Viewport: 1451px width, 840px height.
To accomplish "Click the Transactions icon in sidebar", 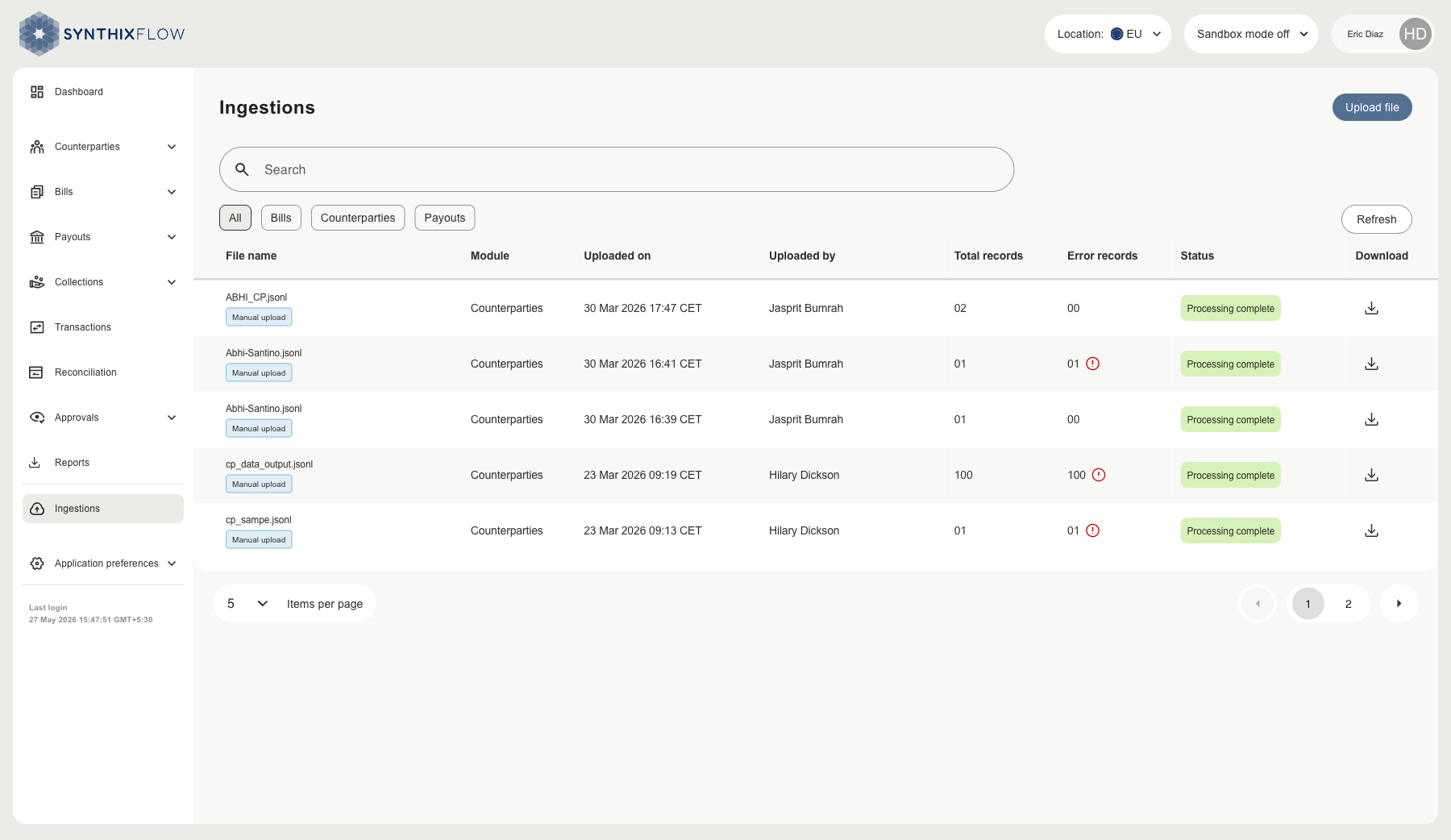I will tap(37, 327).
